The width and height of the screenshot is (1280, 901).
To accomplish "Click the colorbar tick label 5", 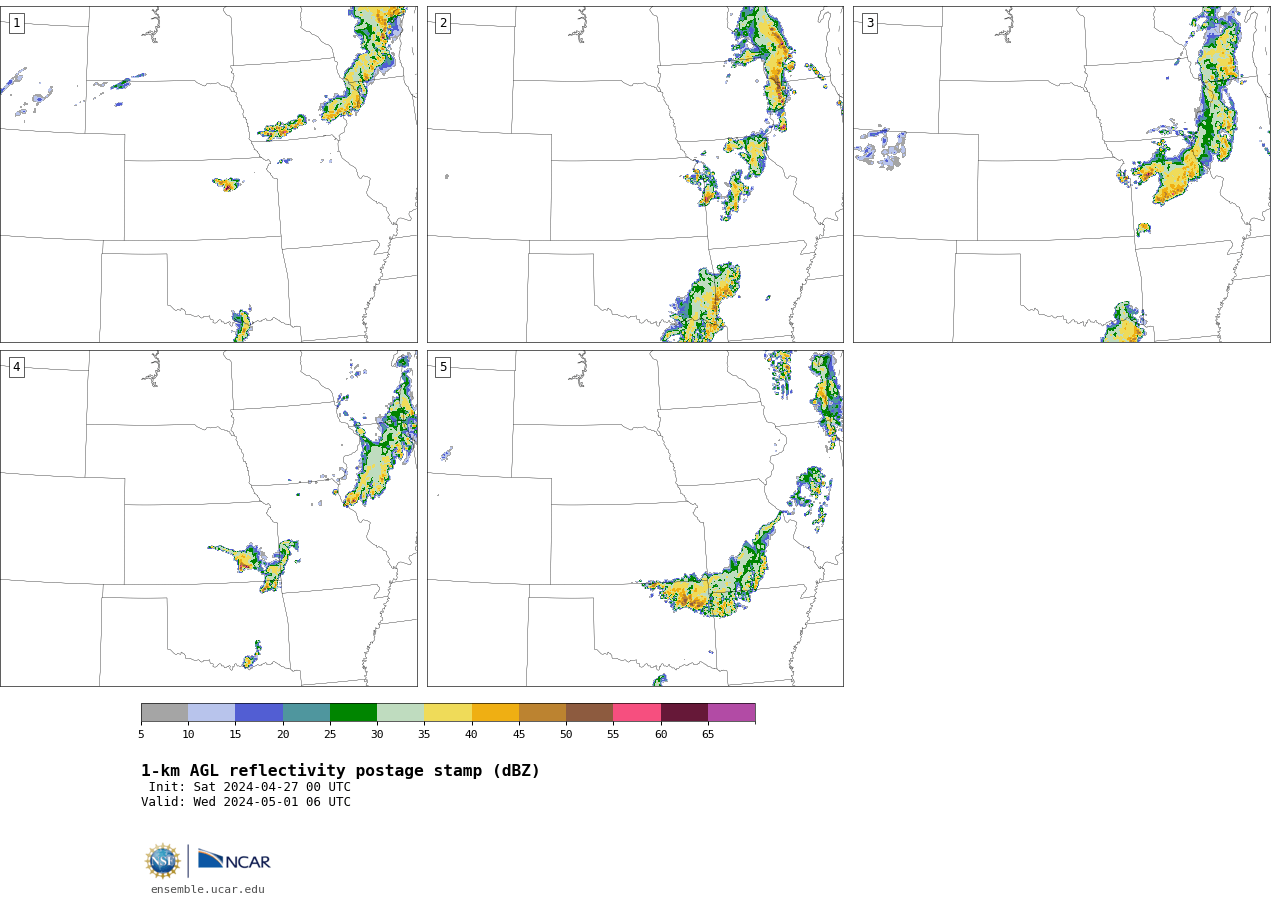I will tap(141, 735).
